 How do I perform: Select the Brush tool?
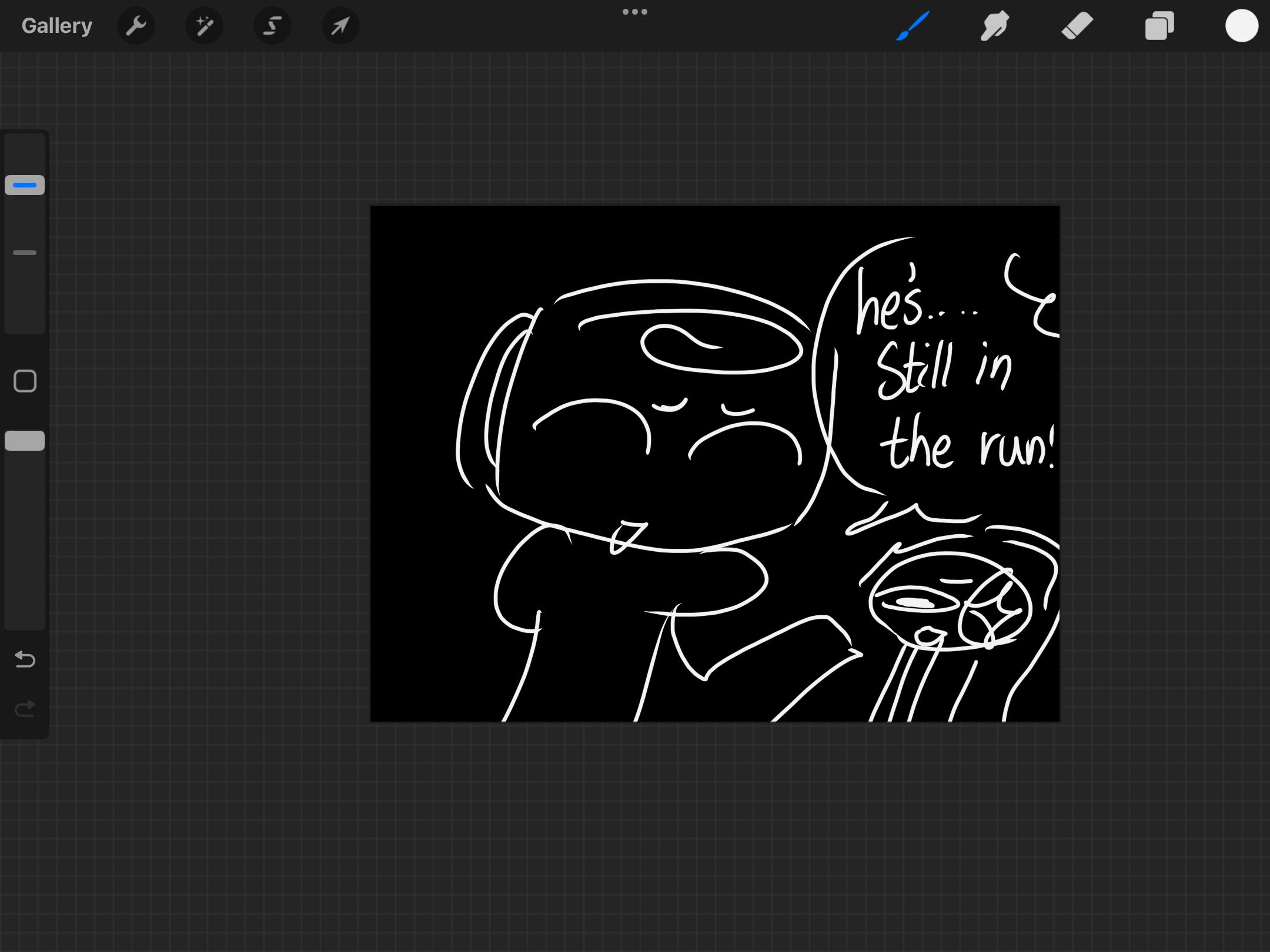pyautogui.click(x=913, y=26)
